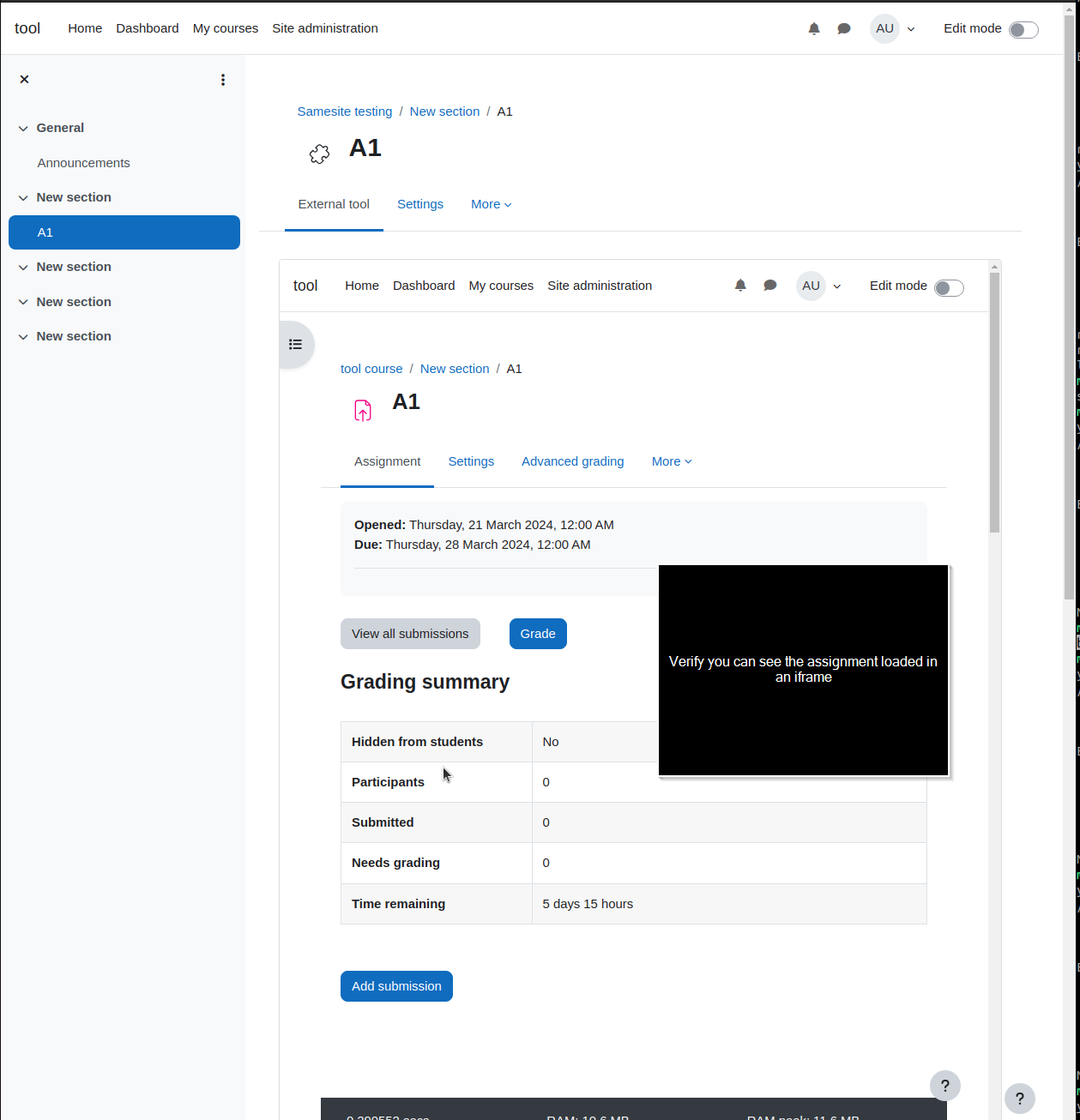
Task: Open Dashboard inside the iframe
Action: click(x=424, y=286)
